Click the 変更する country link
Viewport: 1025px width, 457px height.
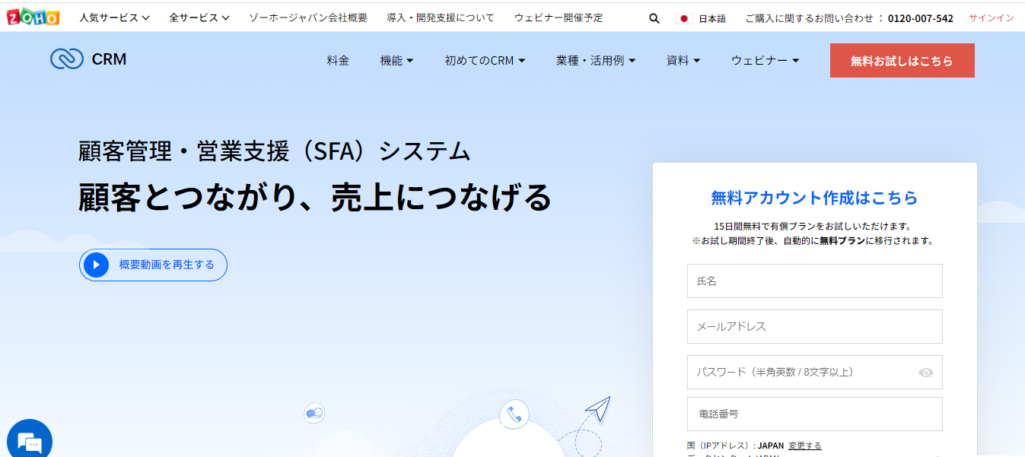[805, 445]
